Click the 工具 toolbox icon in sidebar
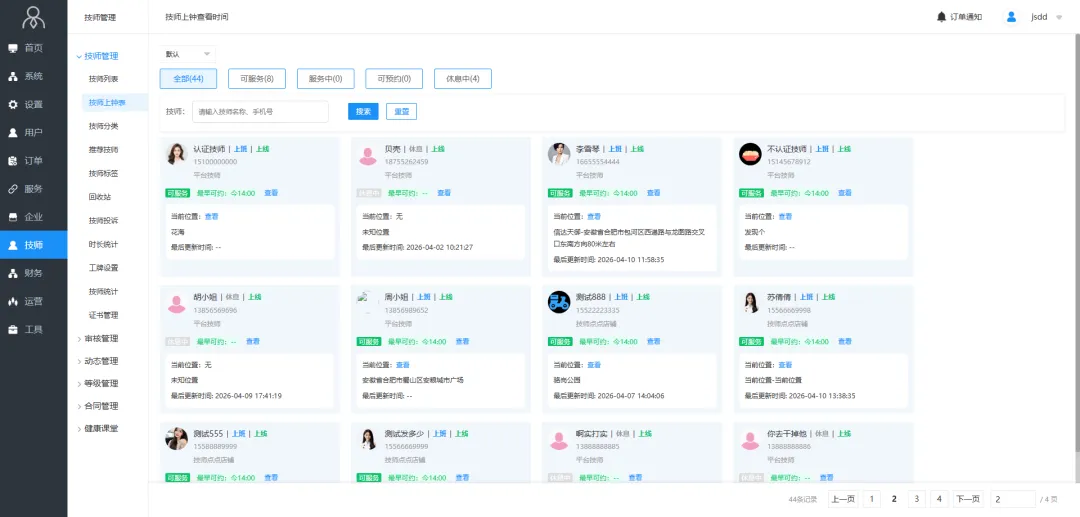This screenshot has height=517, width=1080. tap(13, 329)
